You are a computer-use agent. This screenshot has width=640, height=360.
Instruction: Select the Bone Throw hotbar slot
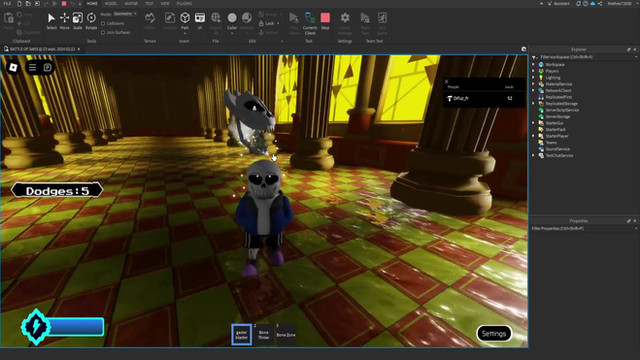(264, 335)
